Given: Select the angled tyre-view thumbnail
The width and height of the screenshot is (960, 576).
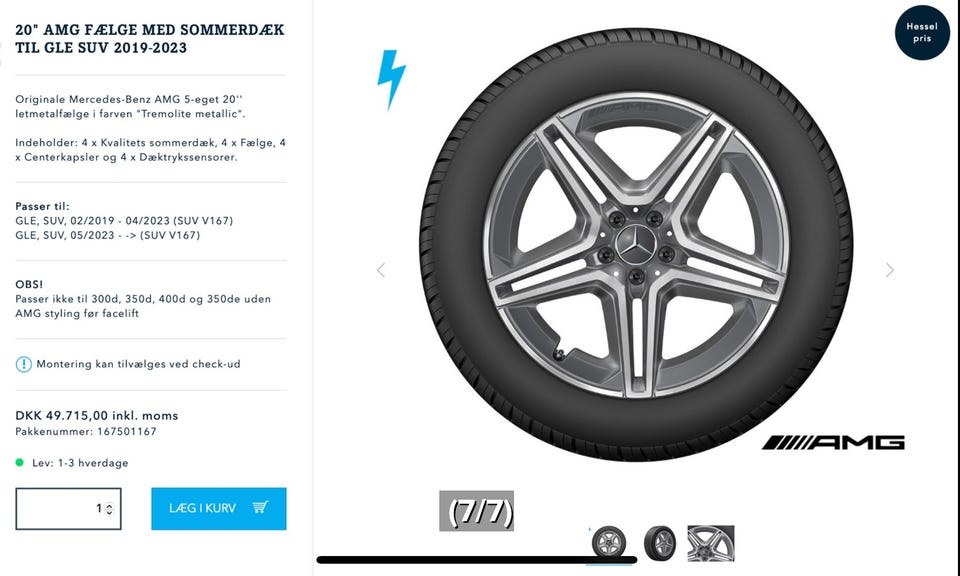Looking at the screenshot, I should click(x=660, y=543).
